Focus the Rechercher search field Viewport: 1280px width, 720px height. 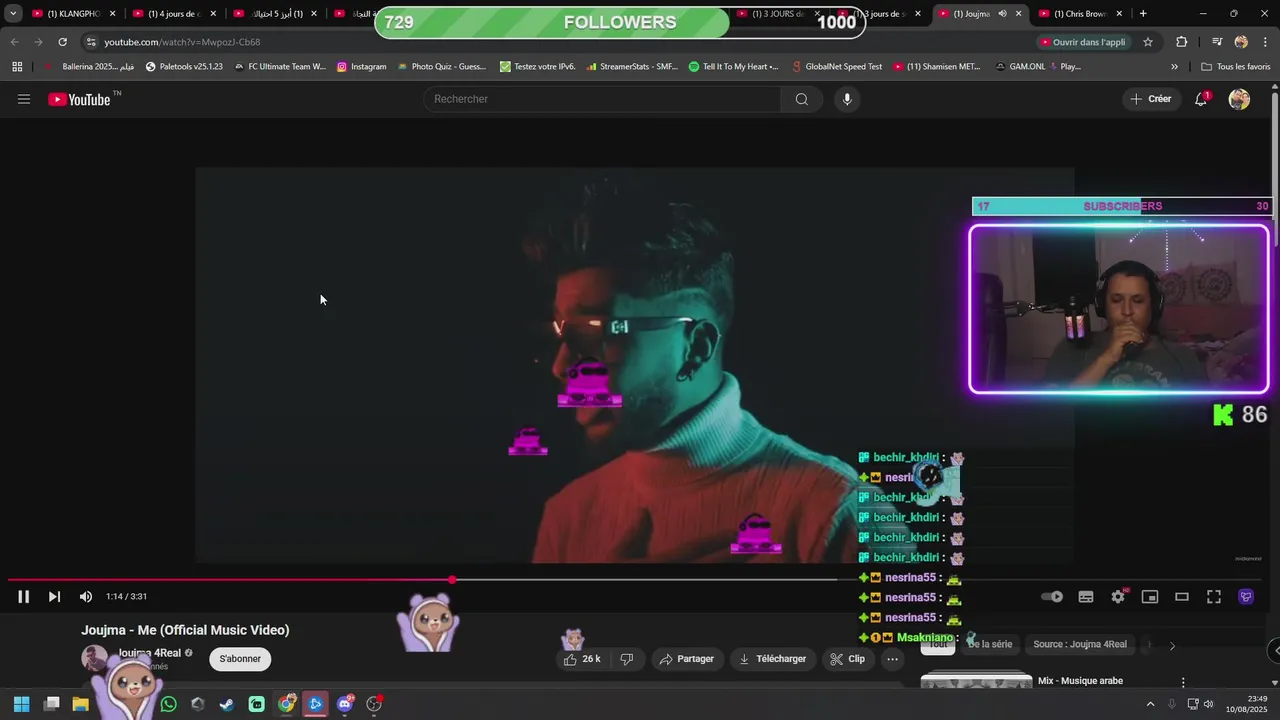[603, 99]
